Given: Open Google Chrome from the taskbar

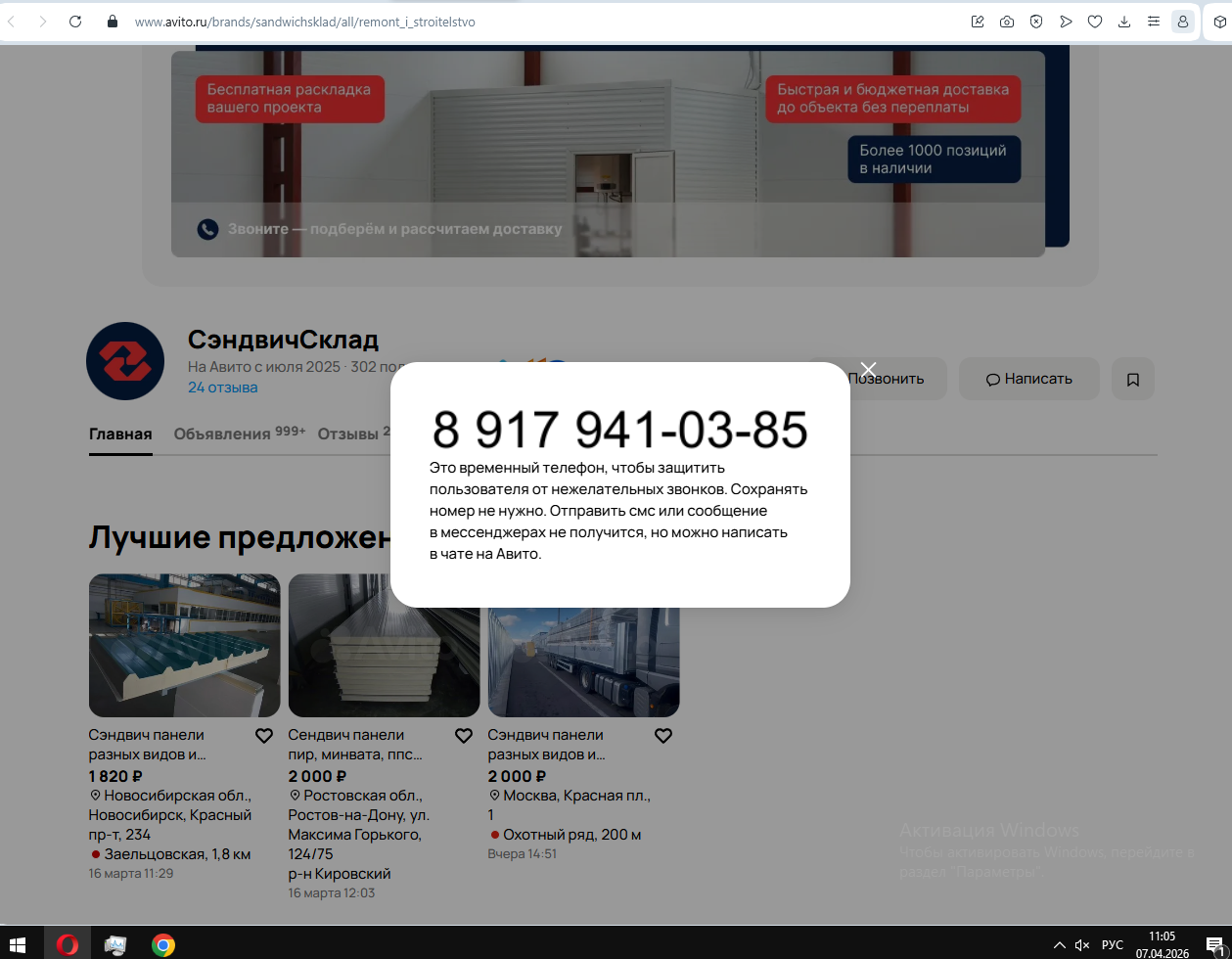Looking at the screenshot, I should [163, 944].
